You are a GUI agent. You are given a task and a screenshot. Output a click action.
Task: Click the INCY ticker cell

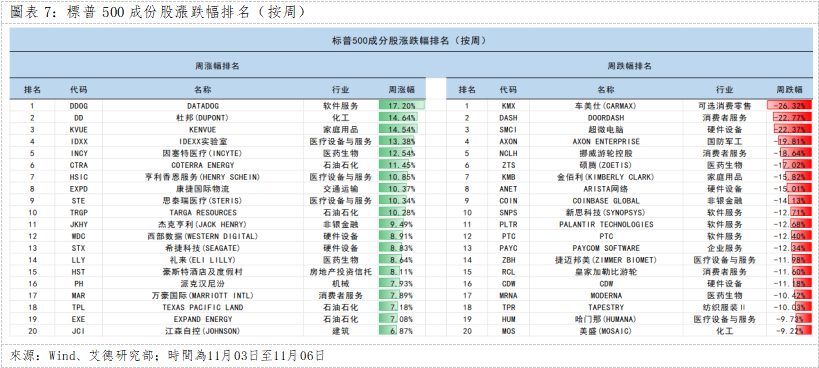point(78,153)
